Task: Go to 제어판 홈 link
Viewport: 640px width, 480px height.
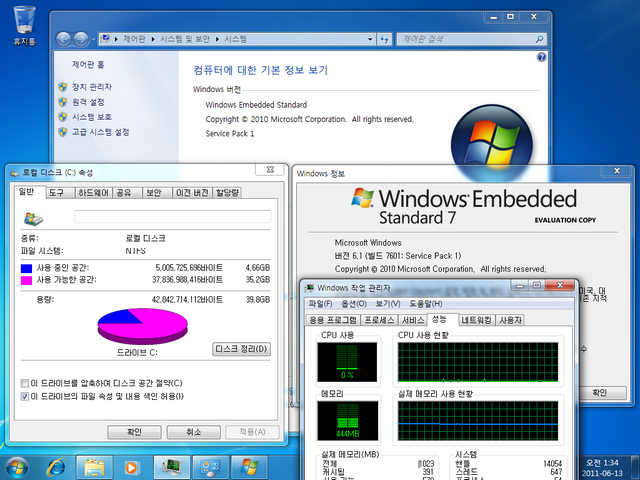Action: pos(88,64)
